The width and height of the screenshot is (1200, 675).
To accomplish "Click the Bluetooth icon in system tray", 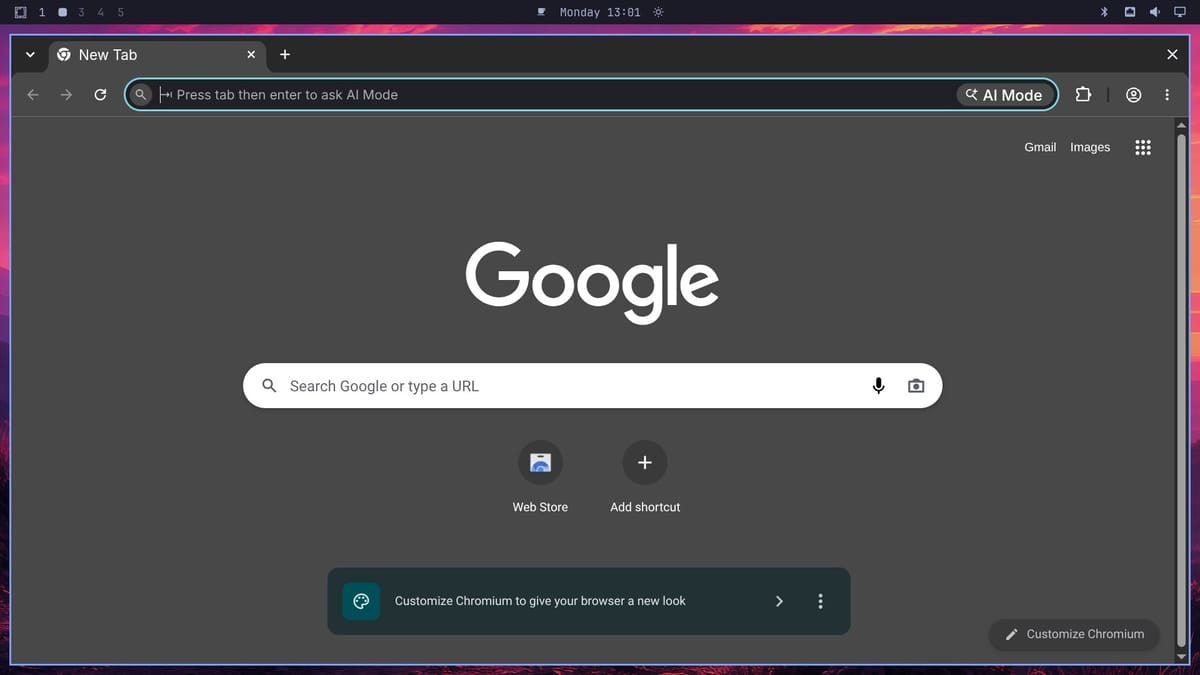I will coord(1104,12).
